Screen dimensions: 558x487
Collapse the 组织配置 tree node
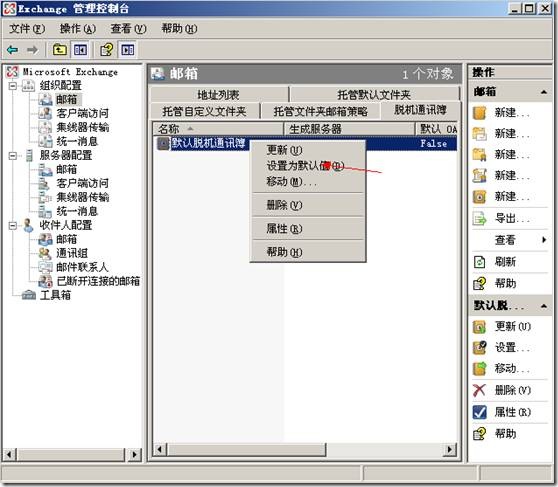13,86
